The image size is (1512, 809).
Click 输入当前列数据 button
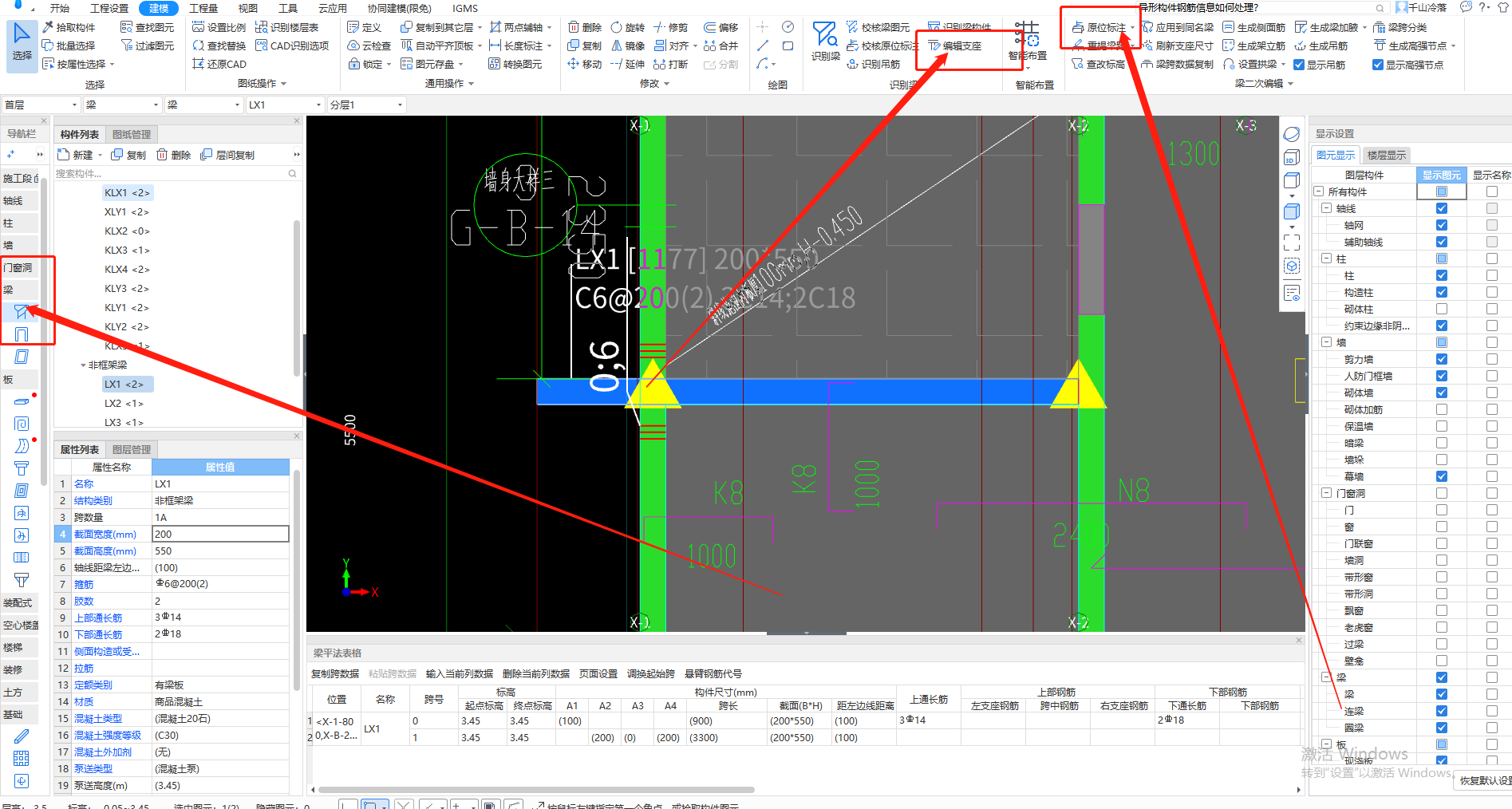pyautogui.click(x=459, y=673)
